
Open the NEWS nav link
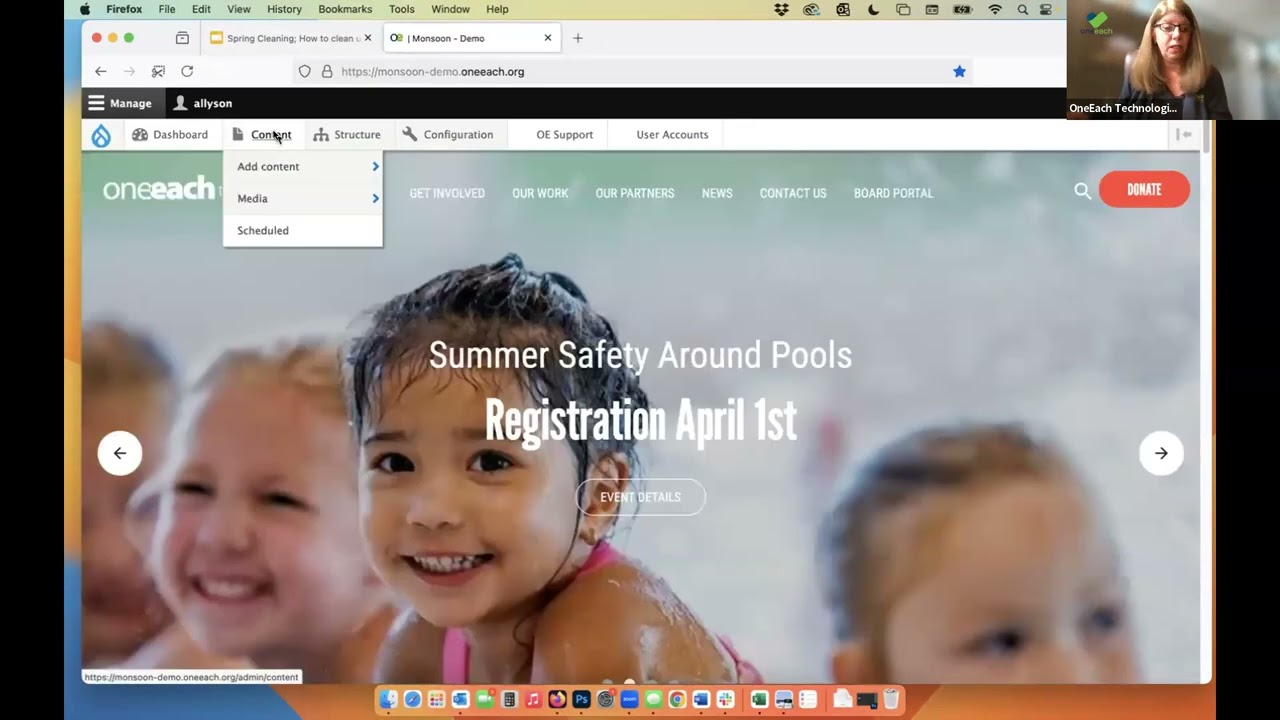pyautogui.click(x=717, y=193)
